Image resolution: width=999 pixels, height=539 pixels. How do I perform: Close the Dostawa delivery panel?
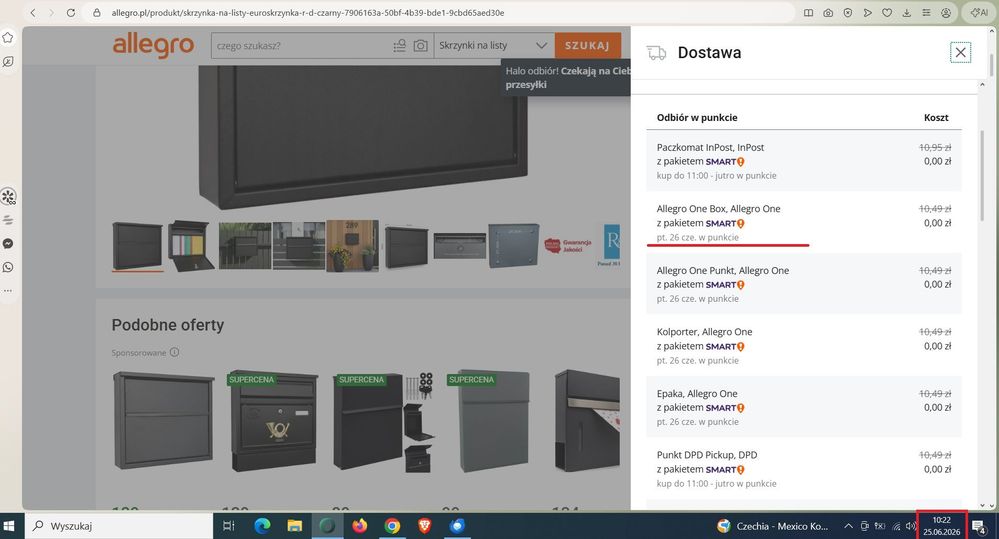tap(960, 52)
